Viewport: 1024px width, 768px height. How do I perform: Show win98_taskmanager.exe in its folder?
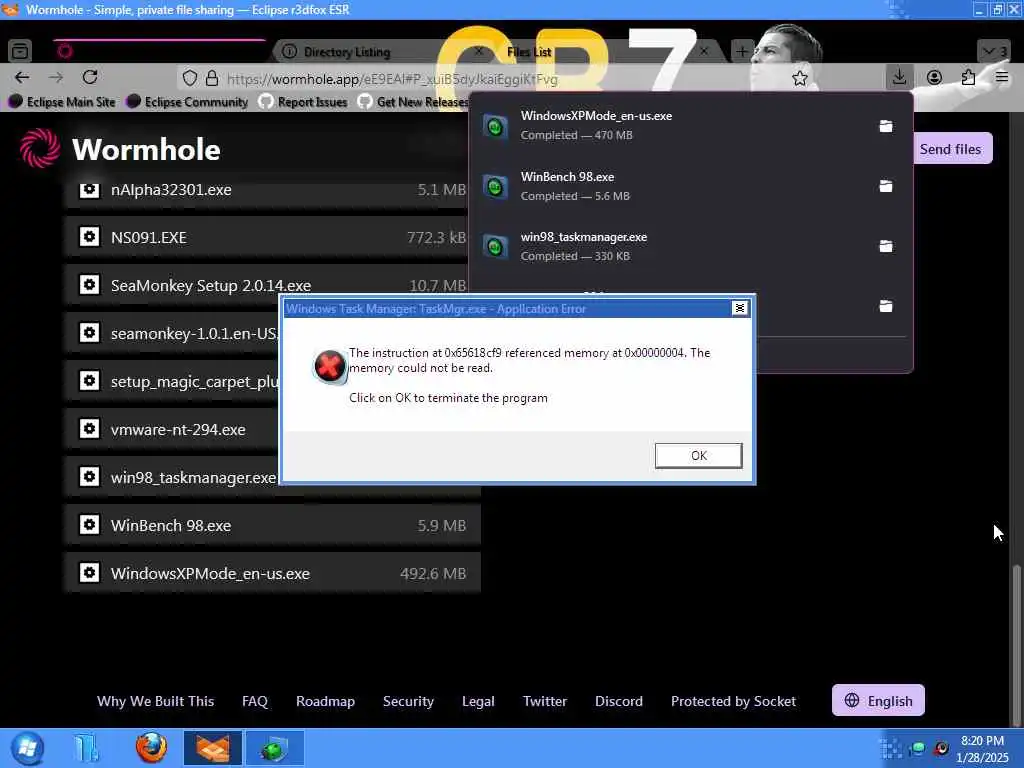coord(886,246)
